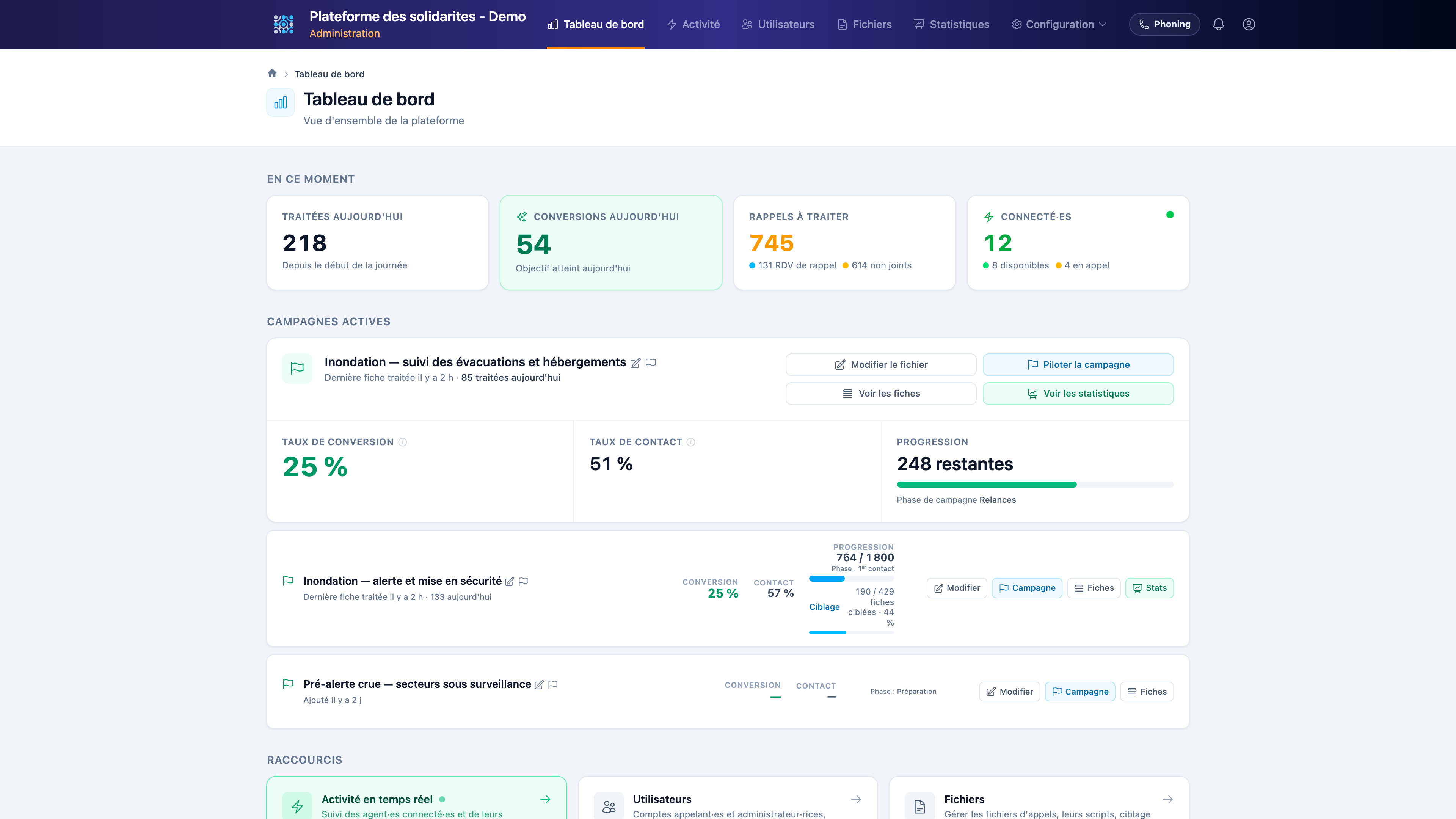The width and height of the screenshot is (1456, 819).
Task: Open the Utilisateurs tab
Action: pyautogui.click(x=778, y=24)
